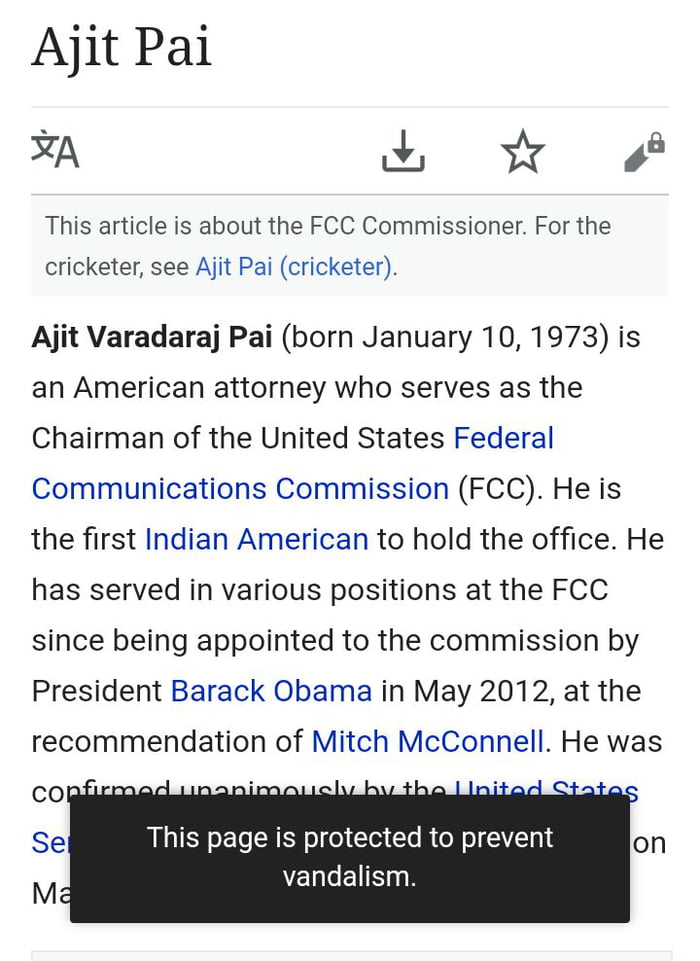Screen dimensions: 700x961
Task: Click the partially hidden Senate link
Action: (x=50, y=843)
